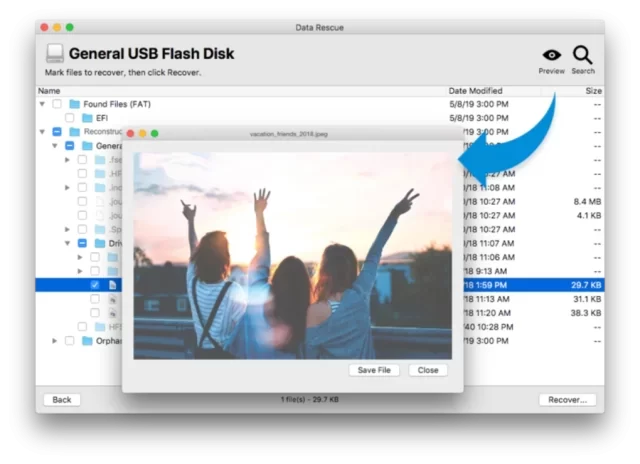Uncheck the highlighted selected file checkbox
The image size is (640, 464).
tap(95, 285)
